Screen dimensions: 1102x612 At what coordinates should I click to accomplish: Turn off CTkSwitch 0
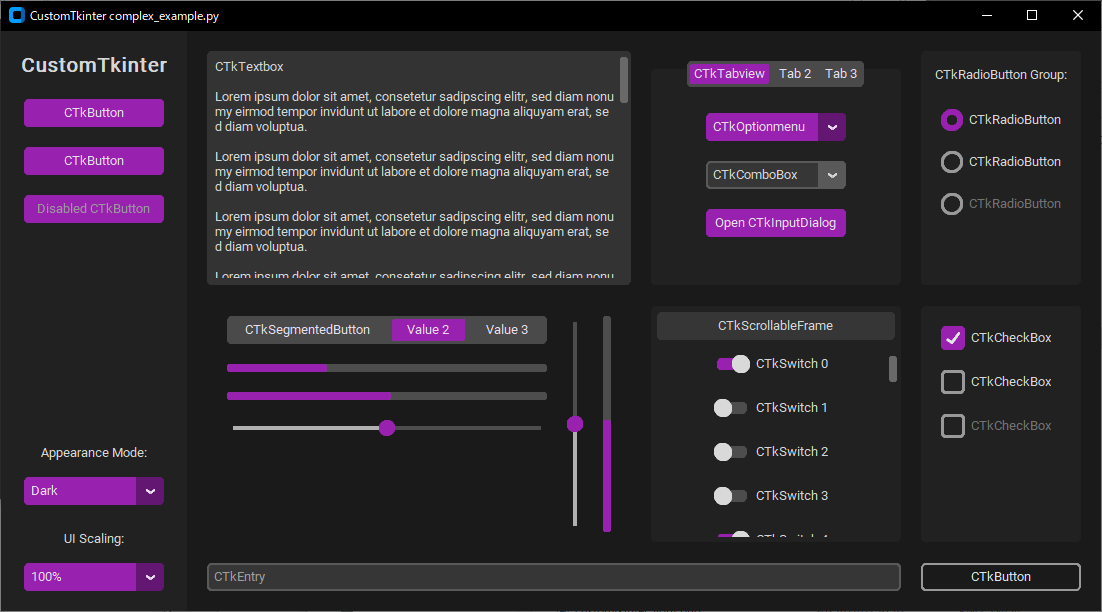[733, 364]
